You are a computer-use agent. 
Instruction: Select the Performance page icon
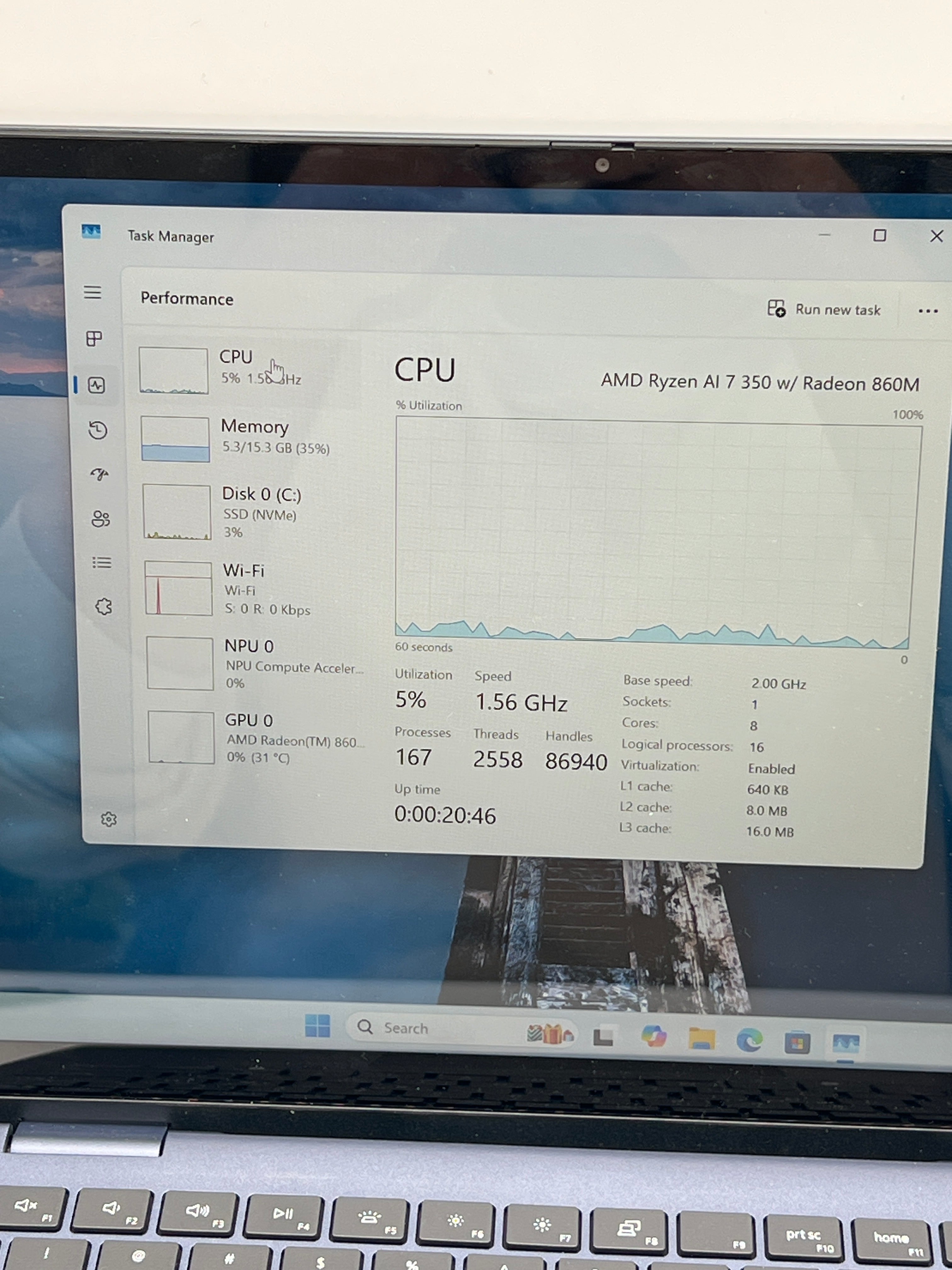point(96,385)
